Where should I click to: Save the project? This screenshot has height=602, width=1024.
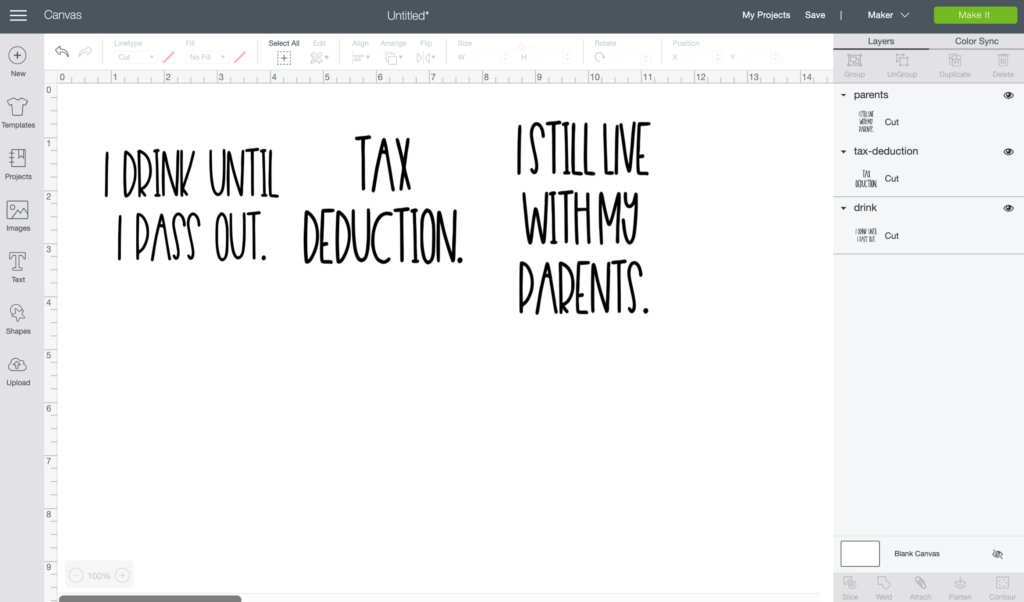click(x=815, y=15)
